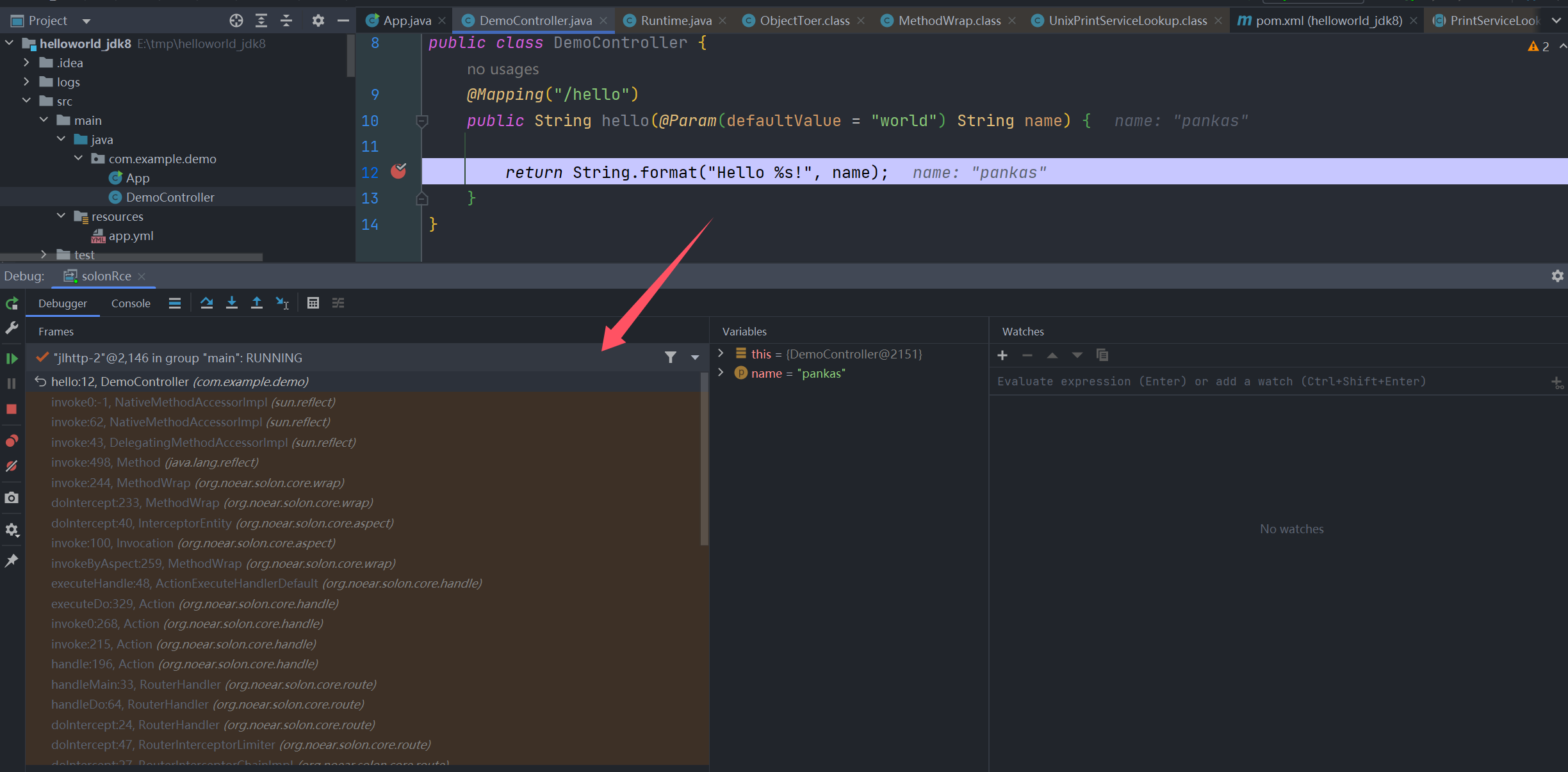The image size is (1568, 772).
Task: Toggle the thread filter in Frames panel
Action: coord(671,357)
